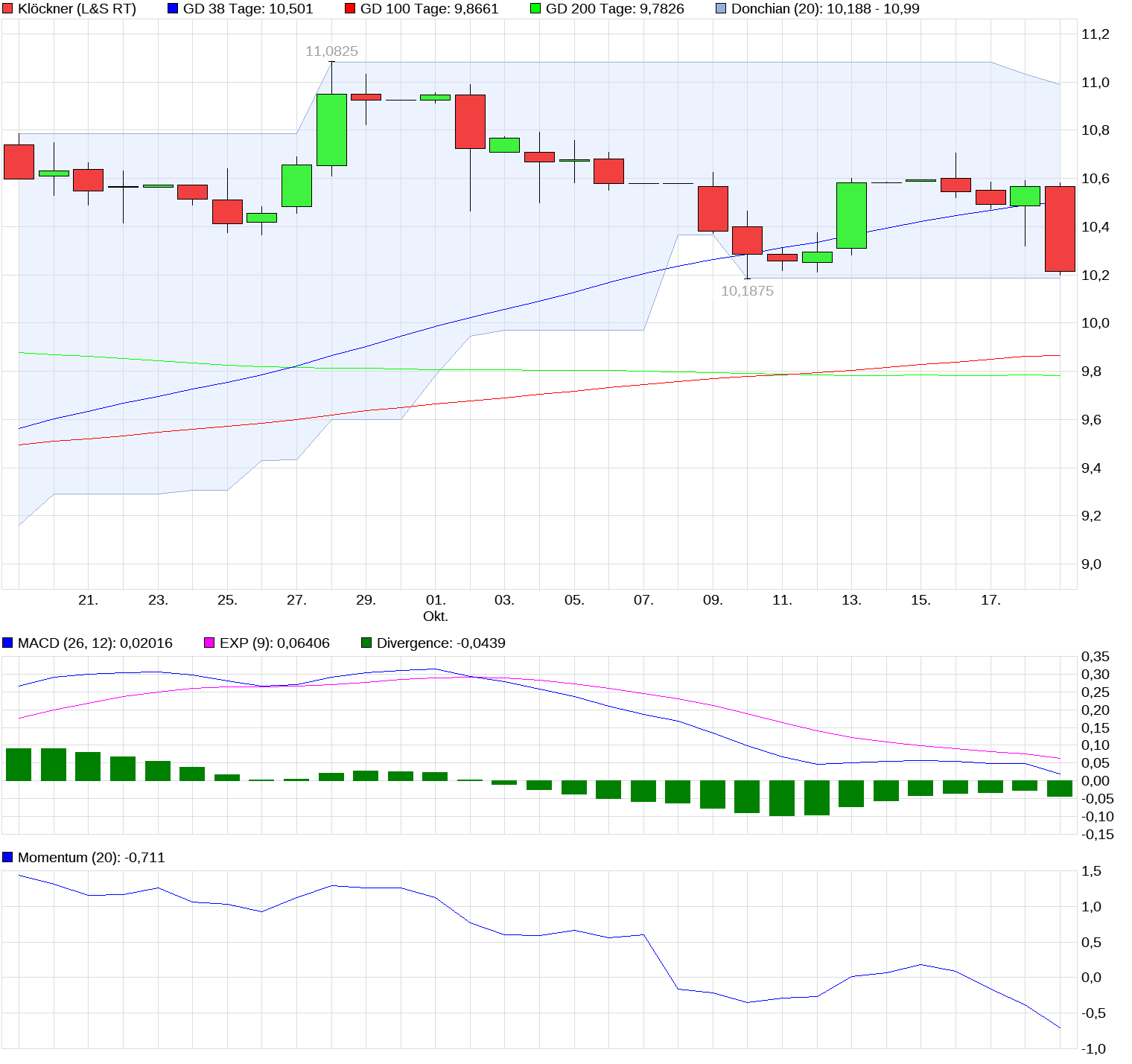Click the "10,8" price axis label

pos(1095,130)
